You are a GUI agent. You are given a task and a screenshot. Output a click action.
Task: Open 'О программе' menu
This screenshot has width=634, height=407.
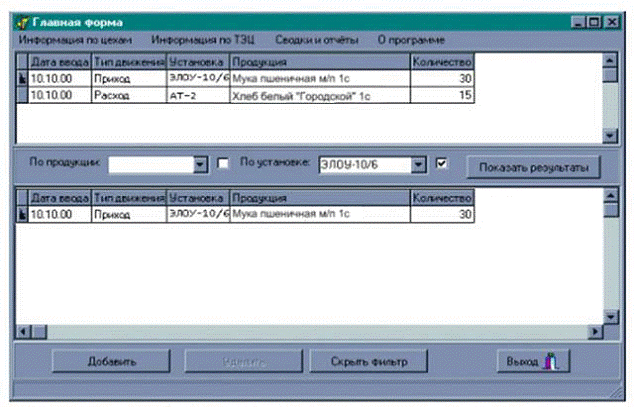tap(412, 40)
